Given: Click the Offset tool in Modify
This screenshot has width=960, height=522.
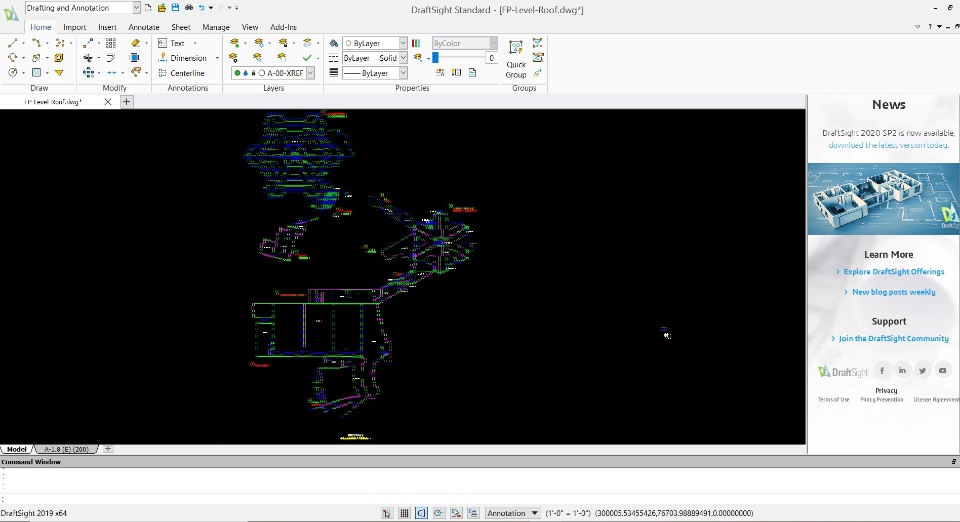Looking at the screenshot, I should click(111, 58).
